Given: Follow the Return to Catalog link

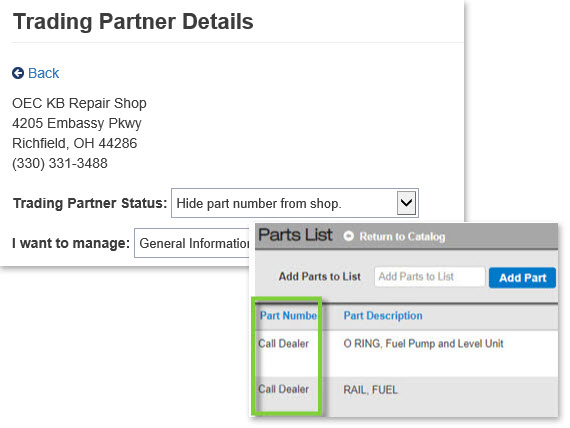Looking at the screenshot, I should pos(402,237).
